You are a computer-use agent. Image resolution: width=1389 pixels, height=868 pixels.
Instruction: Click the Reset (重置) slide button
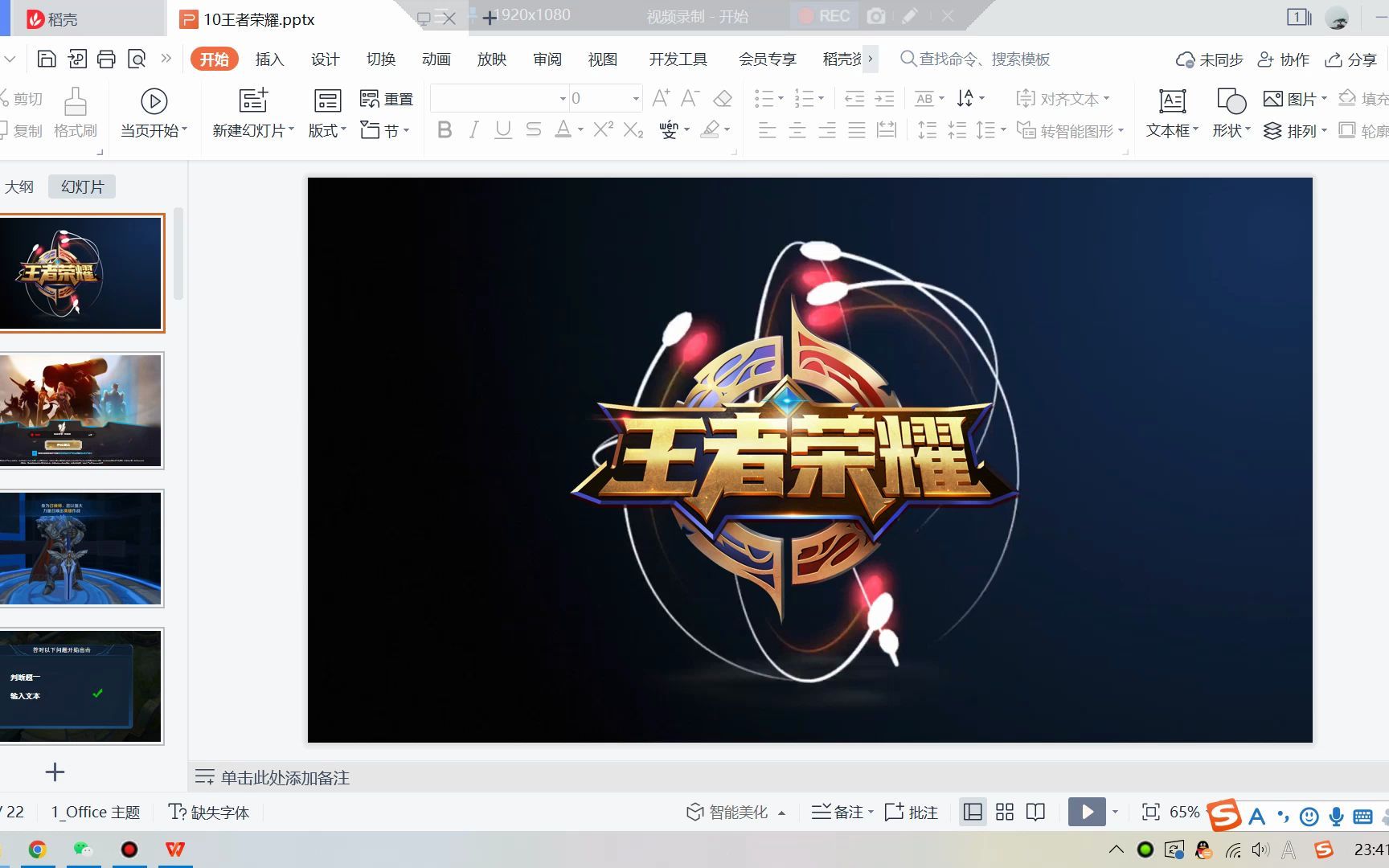(387, 99)
